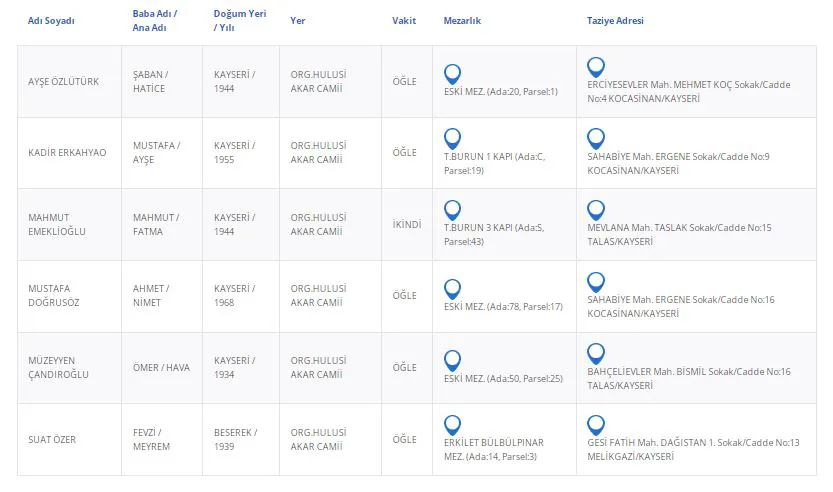Click the Taziye Adresi column header

pyautogui.click(x=616, y=21)
